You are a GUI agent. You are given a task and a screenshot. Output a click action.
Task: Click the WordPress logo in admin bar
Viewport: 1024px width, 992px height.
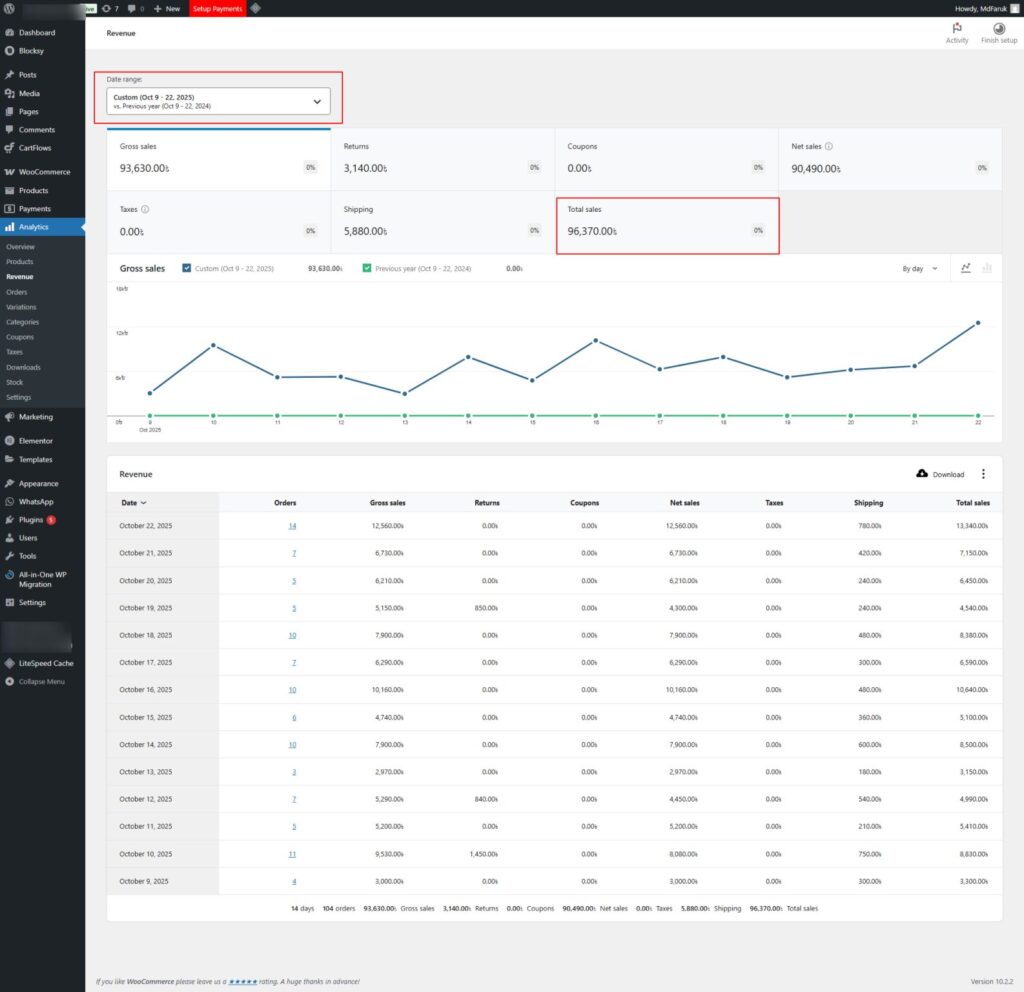9,8
